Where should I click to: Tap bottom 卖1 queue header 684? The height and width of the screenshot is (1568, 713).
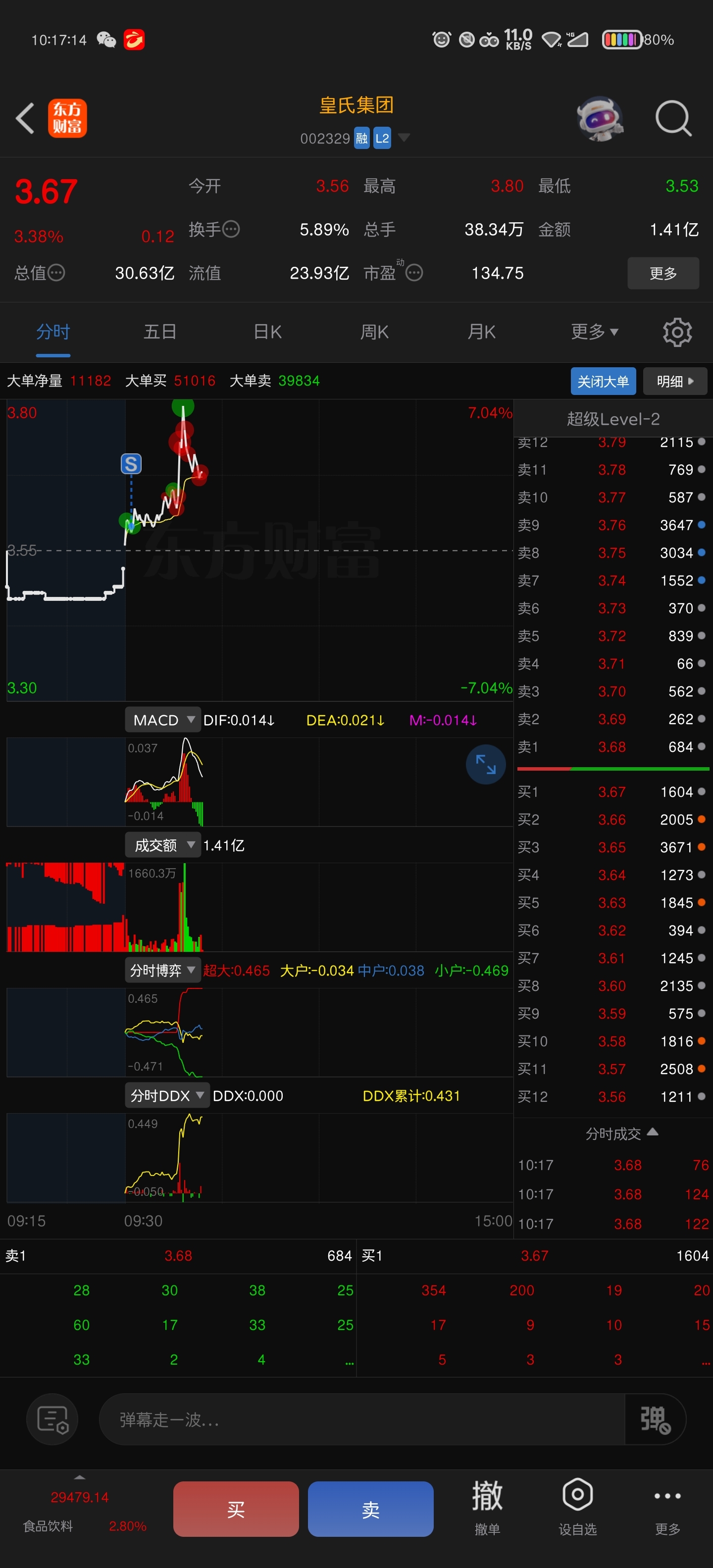(178, 1256)
